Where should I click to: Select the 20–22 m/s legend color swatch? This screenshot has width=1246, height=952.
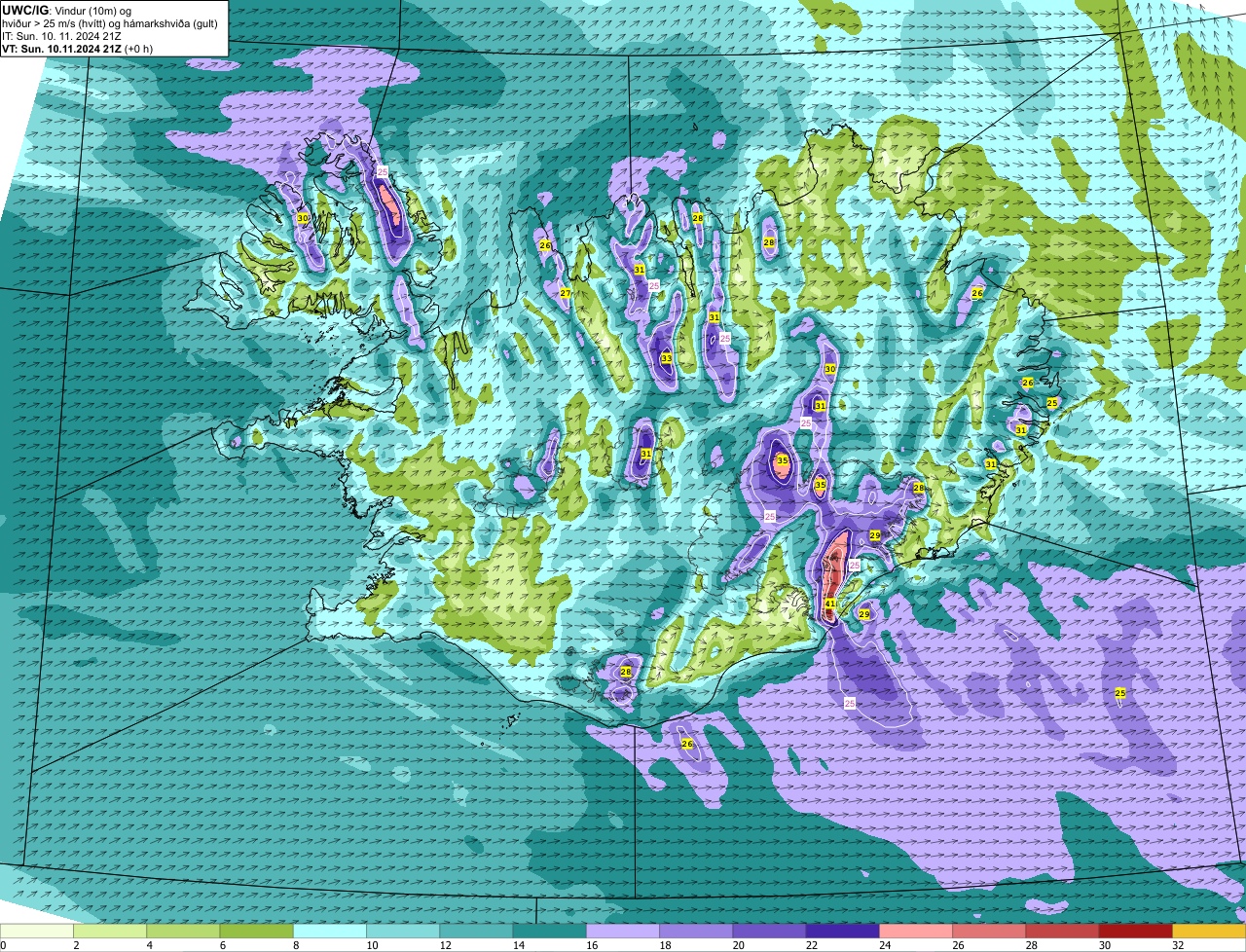click(769, 931)
